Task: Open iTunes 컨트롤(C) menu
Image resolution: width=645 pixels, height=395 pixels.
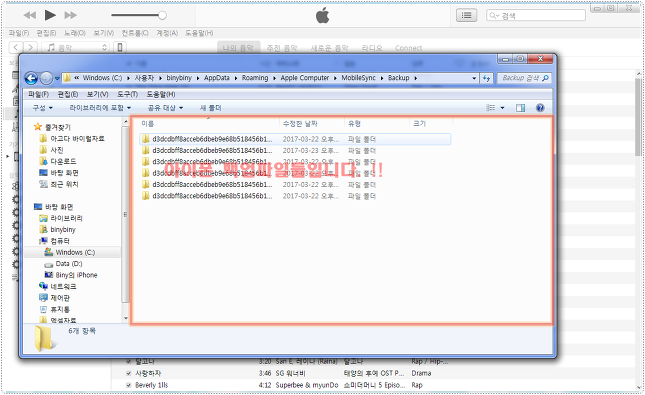Action: [135, 33]
